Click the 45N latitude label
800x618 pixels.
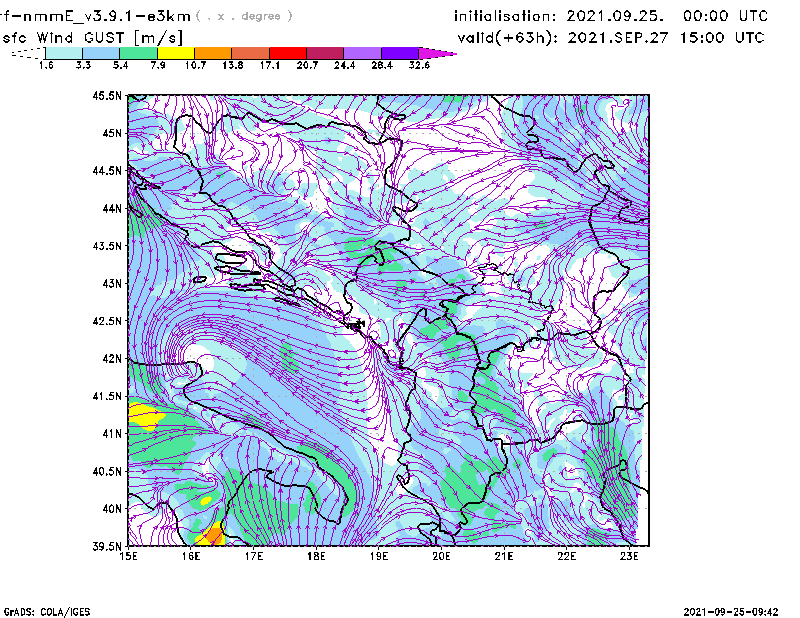[112, 133]
